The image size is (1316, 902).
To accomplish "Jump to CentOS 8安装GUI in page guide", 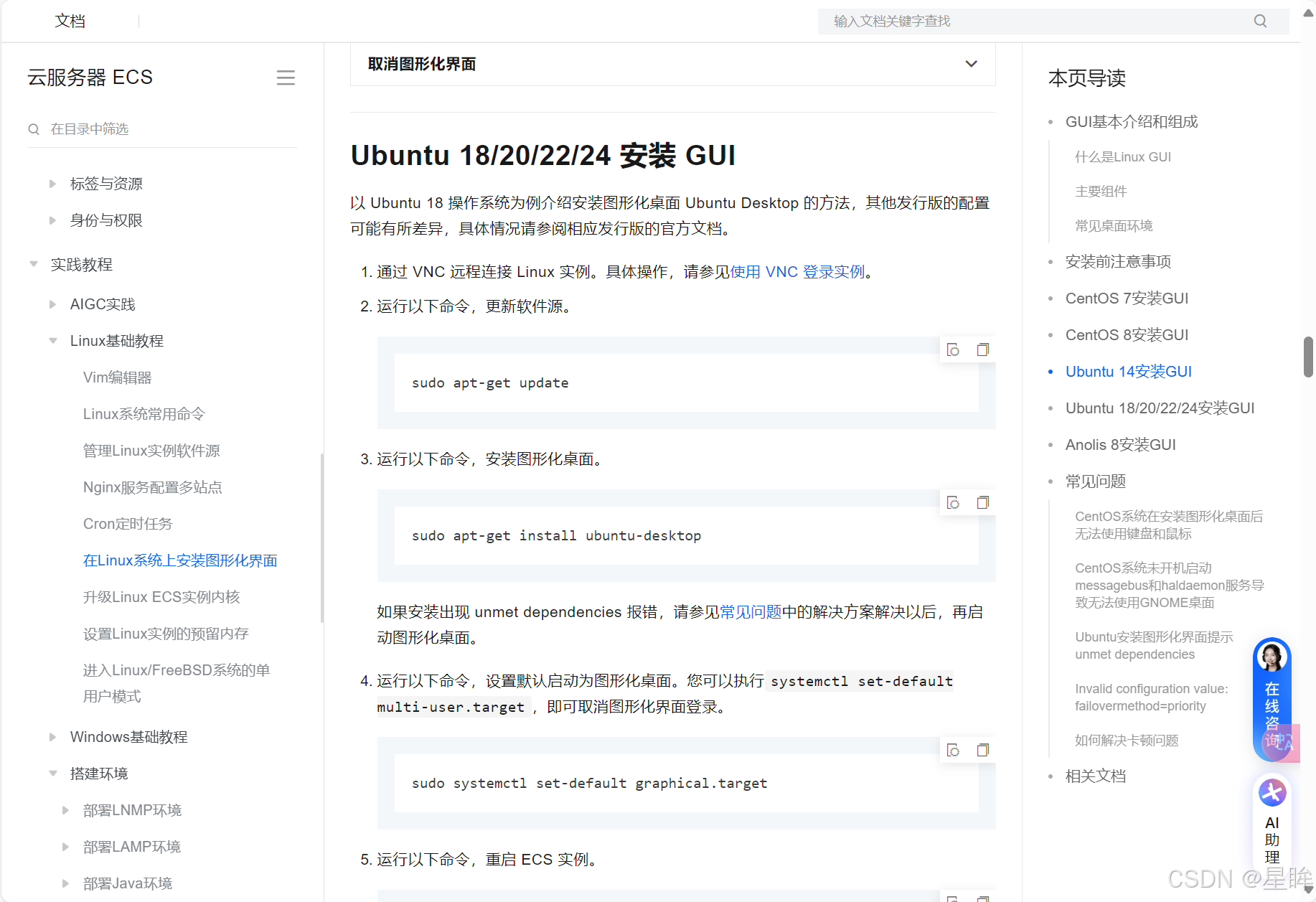I will [1127, 335].
